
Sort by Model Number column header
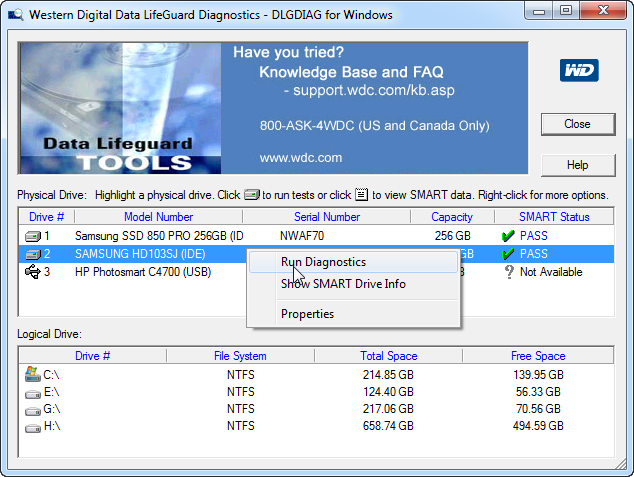click(x=158, y=217)
